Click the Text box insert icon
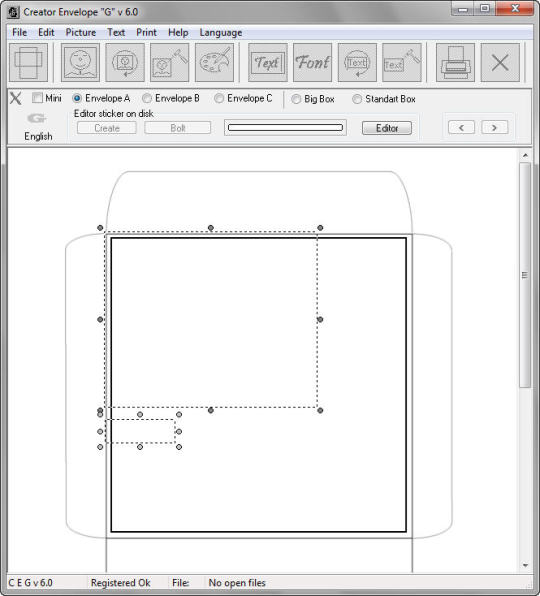The height and width of the screenshot is (596, 540). point(268,62)
